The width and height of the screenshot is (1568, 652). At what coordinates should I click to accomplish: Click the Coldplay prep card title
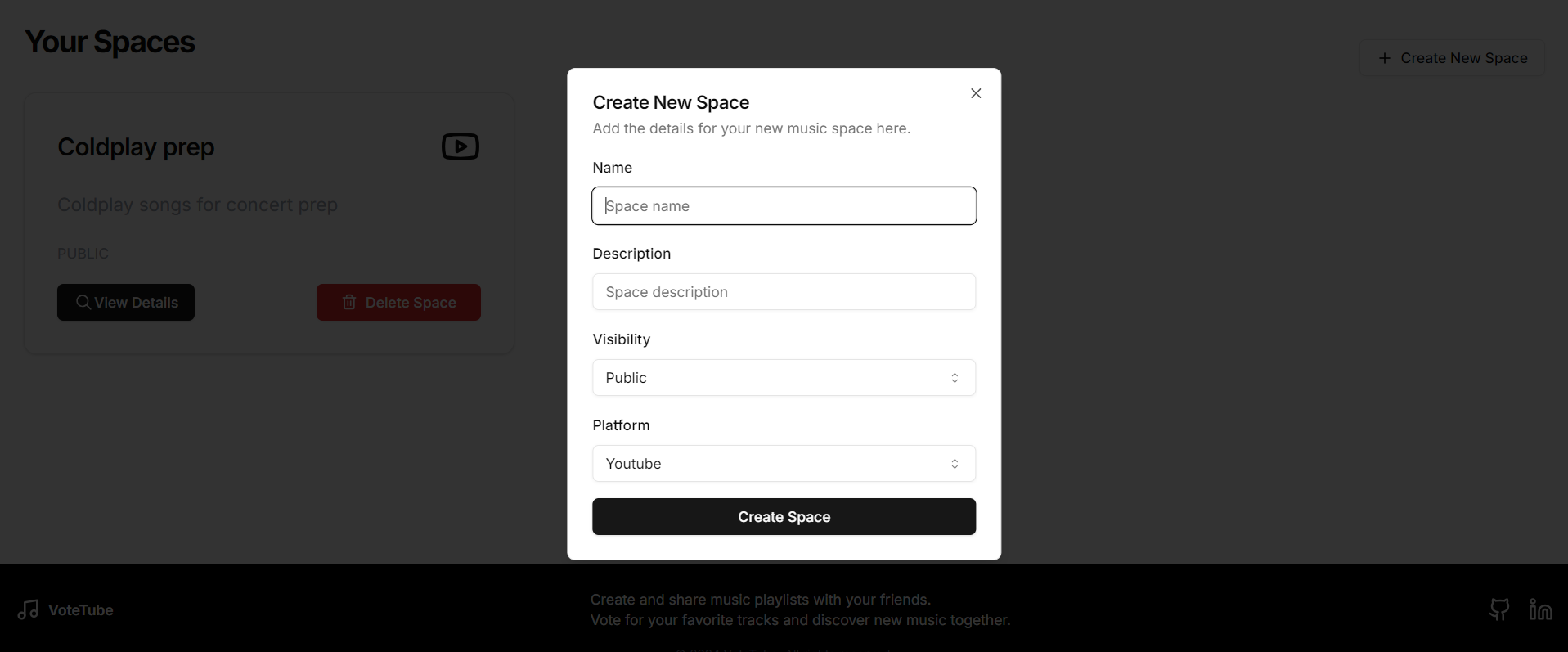pos(136,147)
